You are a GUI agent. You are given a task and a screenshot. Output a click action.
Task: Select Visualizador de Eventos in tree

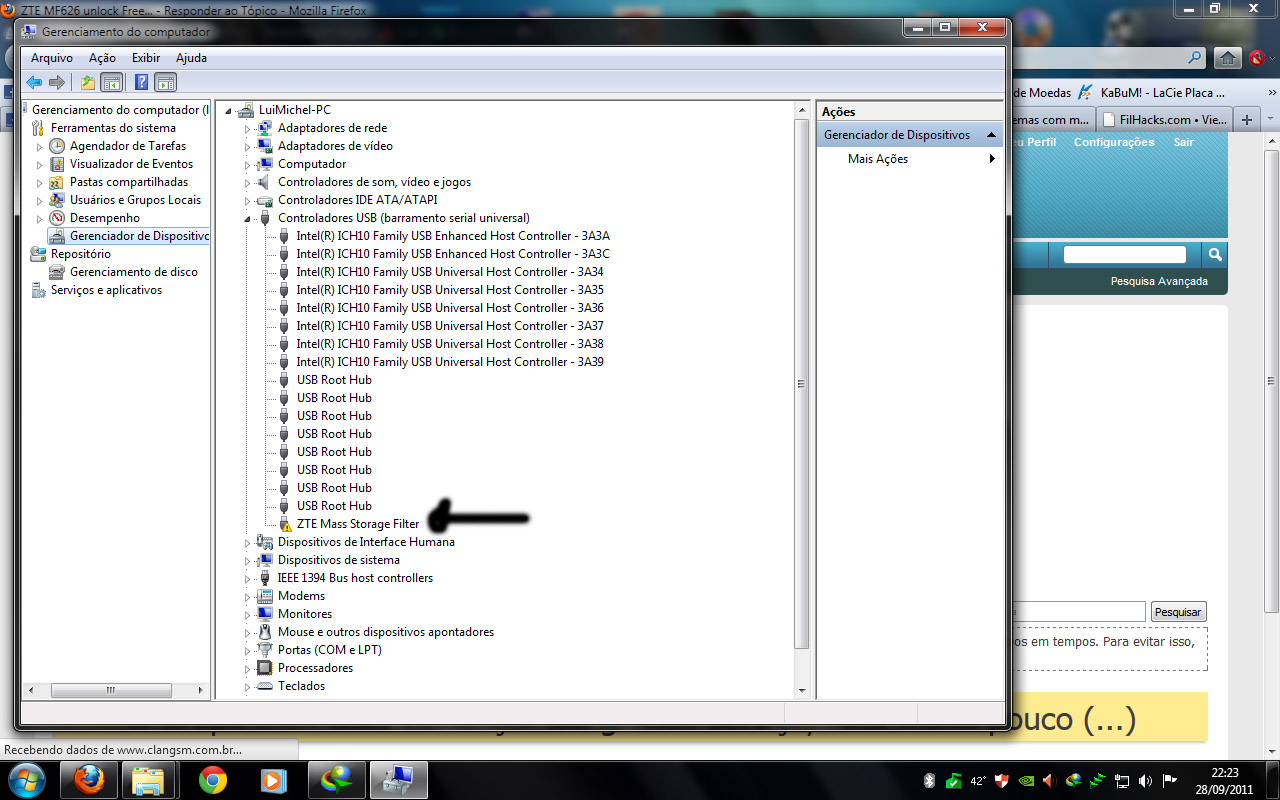pyautogui.click(x=131, y=164)
